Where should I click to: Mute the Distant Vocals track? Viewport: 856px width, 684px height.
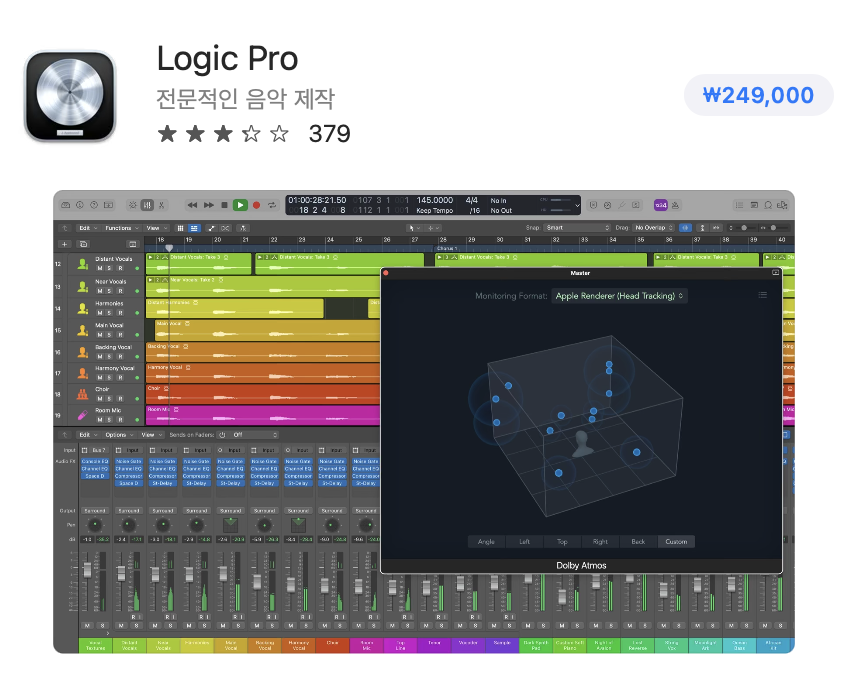coord(100,269)
